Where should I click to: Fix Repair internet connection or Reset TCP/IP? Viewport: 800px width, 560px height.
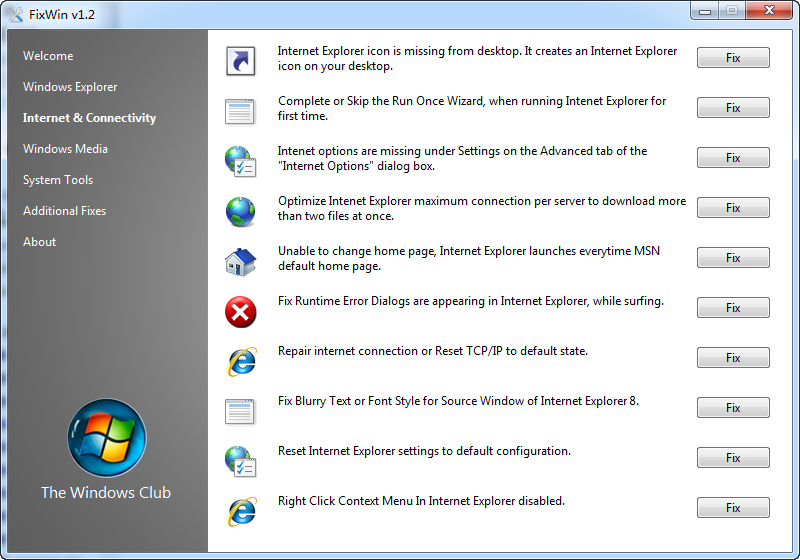pyautogui.click(x=733, y=358)
